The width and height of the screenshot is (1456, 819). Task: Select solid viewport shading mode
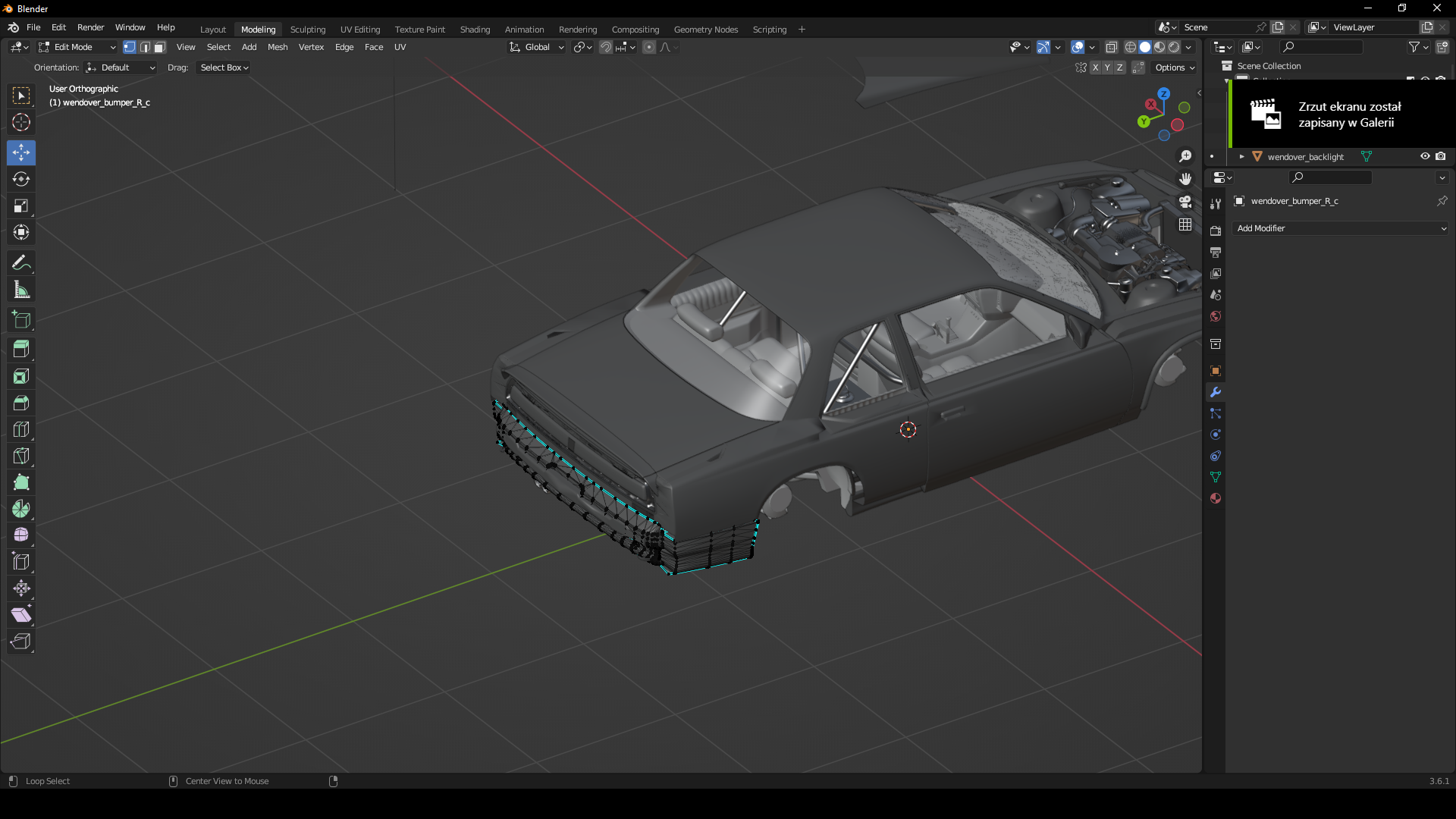point(1145,47)
